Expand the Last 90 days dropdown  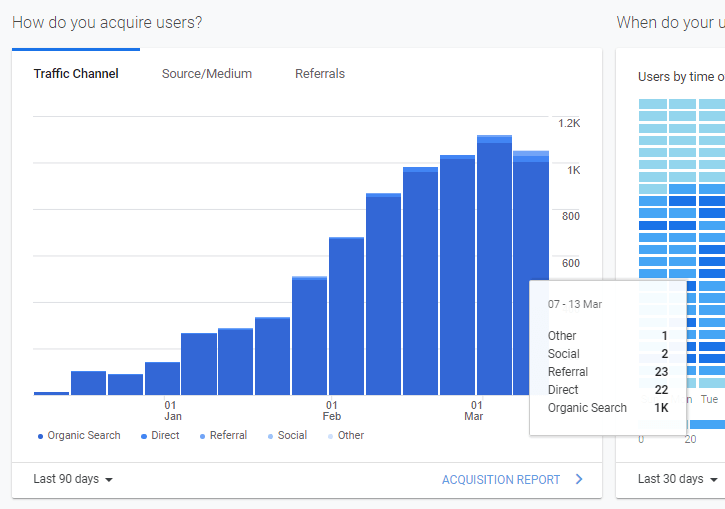pos(73,479)
